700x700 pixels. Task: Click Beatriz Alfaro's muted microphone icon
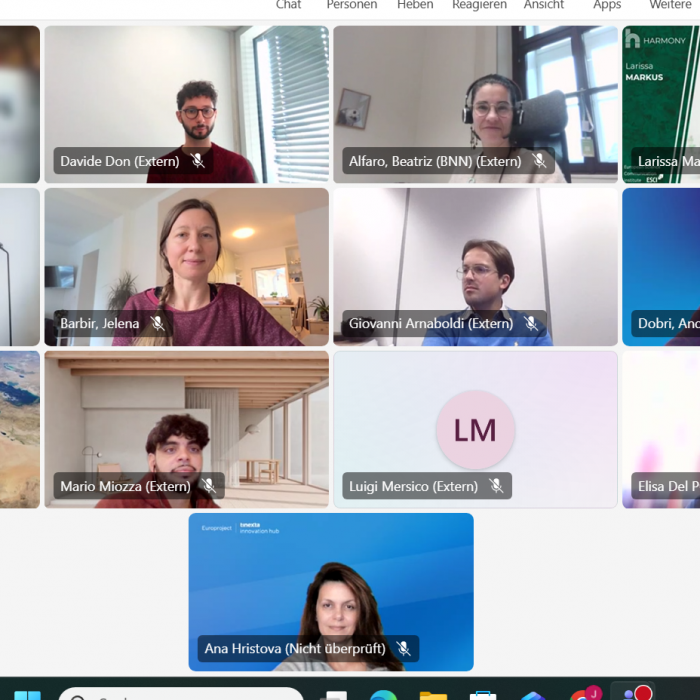coord(539,161)
